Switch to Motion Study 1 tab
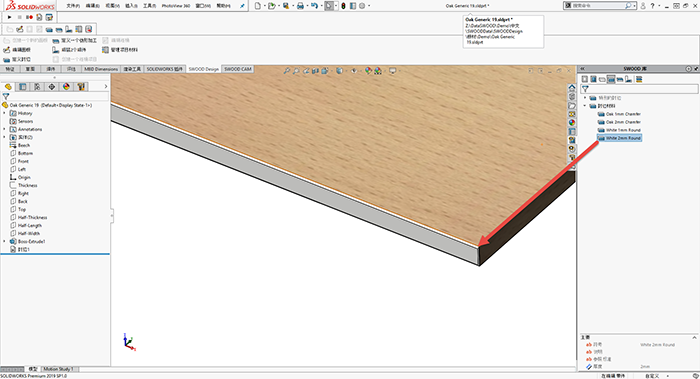700x379 pixels. (58, 369)
